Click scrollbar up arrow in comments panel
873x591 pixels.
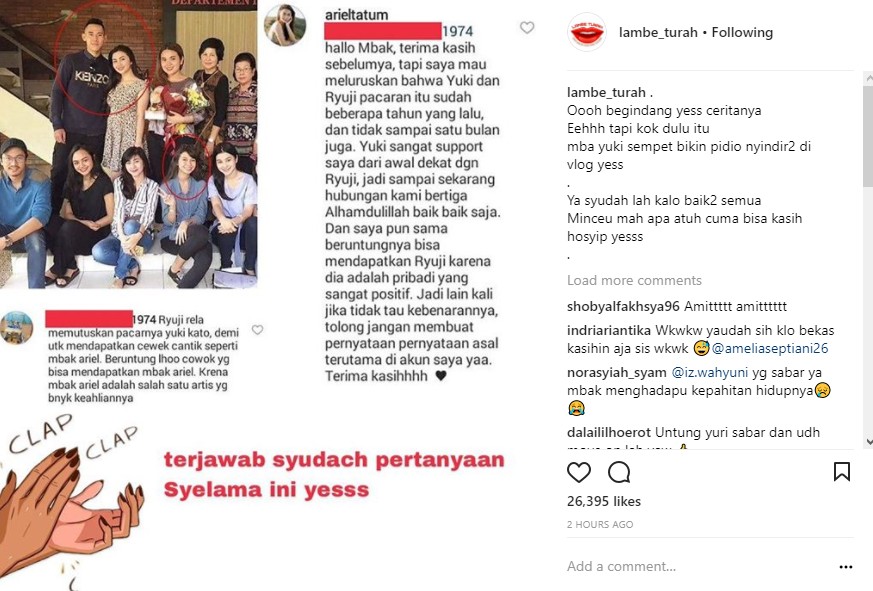[x=869, y=80]
